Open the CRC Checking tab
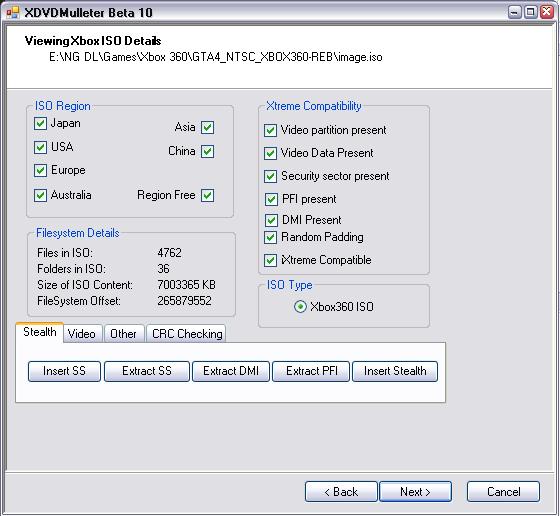The height and width of the screenshot is (516, 560). (x=187, y=334)
